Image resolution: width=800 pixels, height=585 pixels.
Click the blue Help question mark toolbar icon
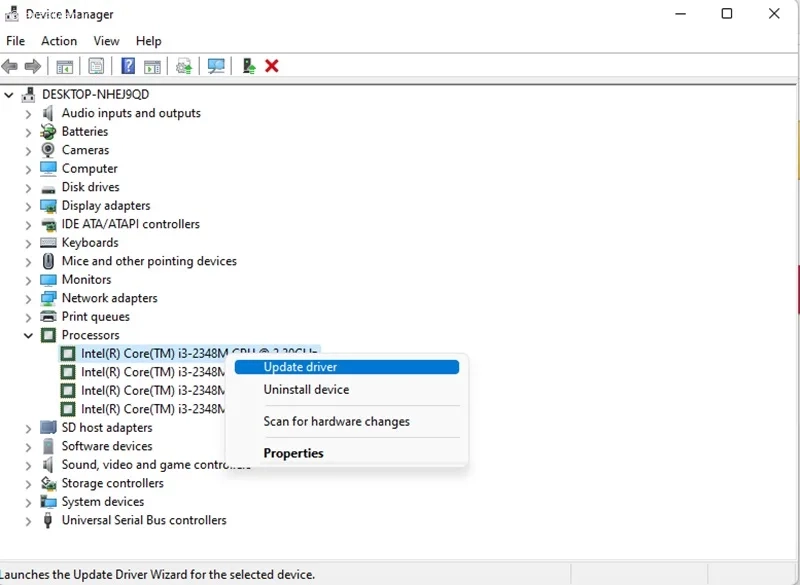point(128,66)
